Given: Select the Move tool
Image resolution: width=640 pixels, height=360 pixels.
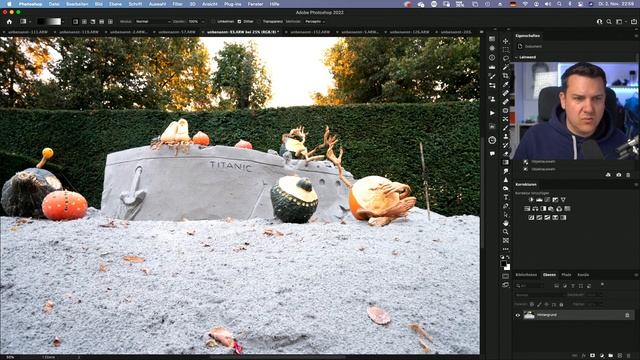Looking at the screenshot, I should coord(506,41).
